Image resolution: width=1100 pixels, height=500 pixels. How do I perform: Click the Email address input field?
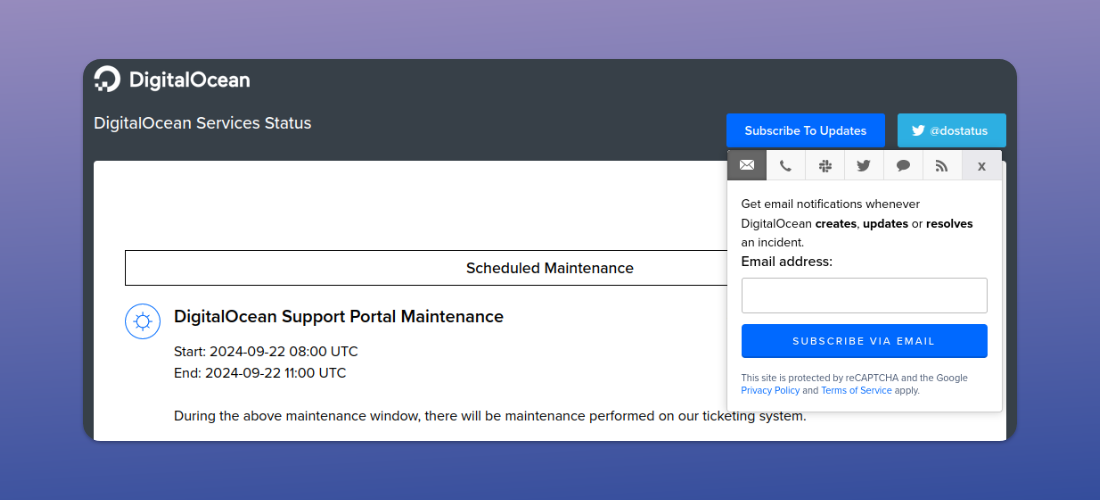click(864, 295)
